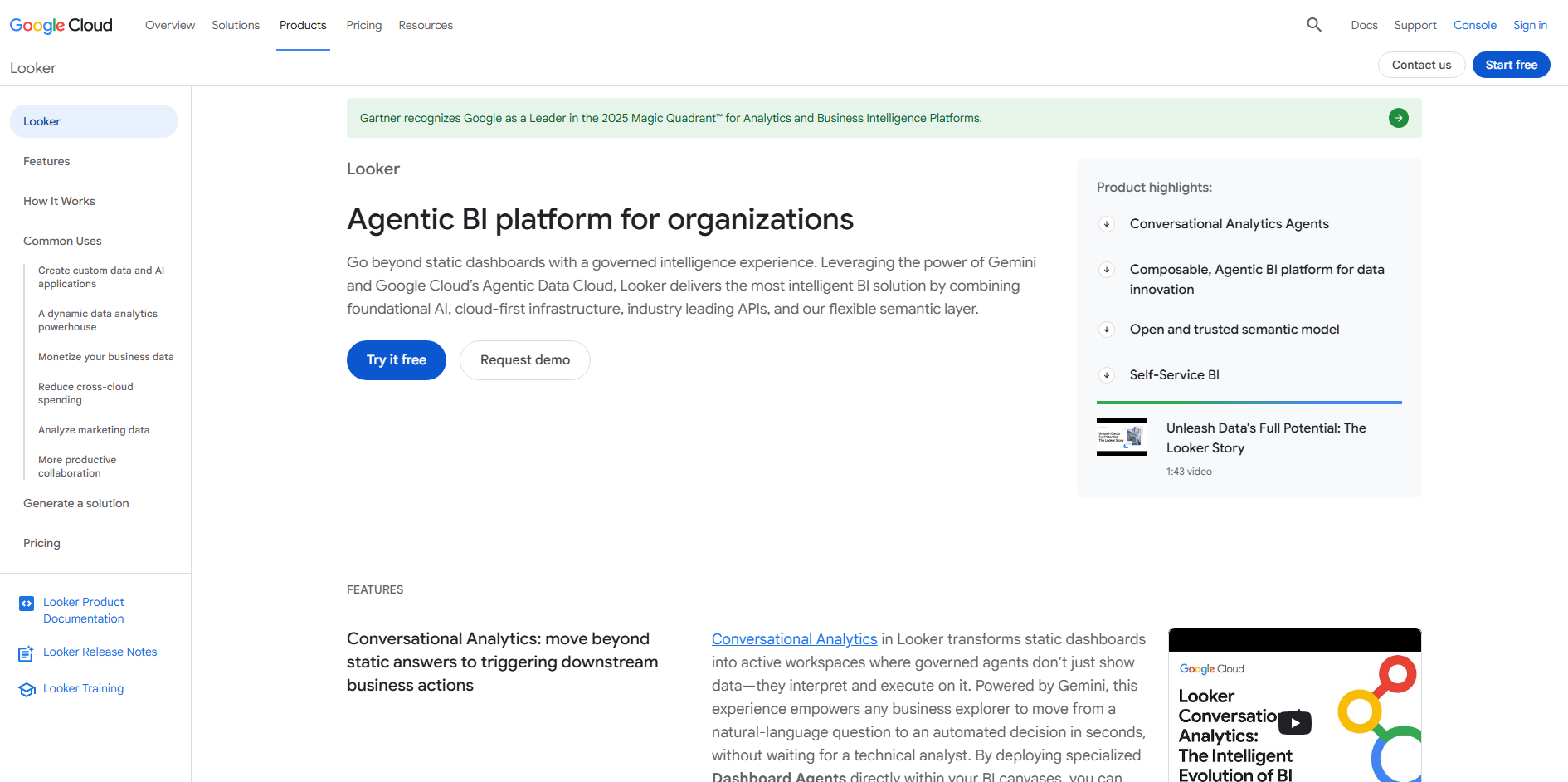The image size is (1568, 782).
Task: Click the Try it free button
Action: point(397,360)
